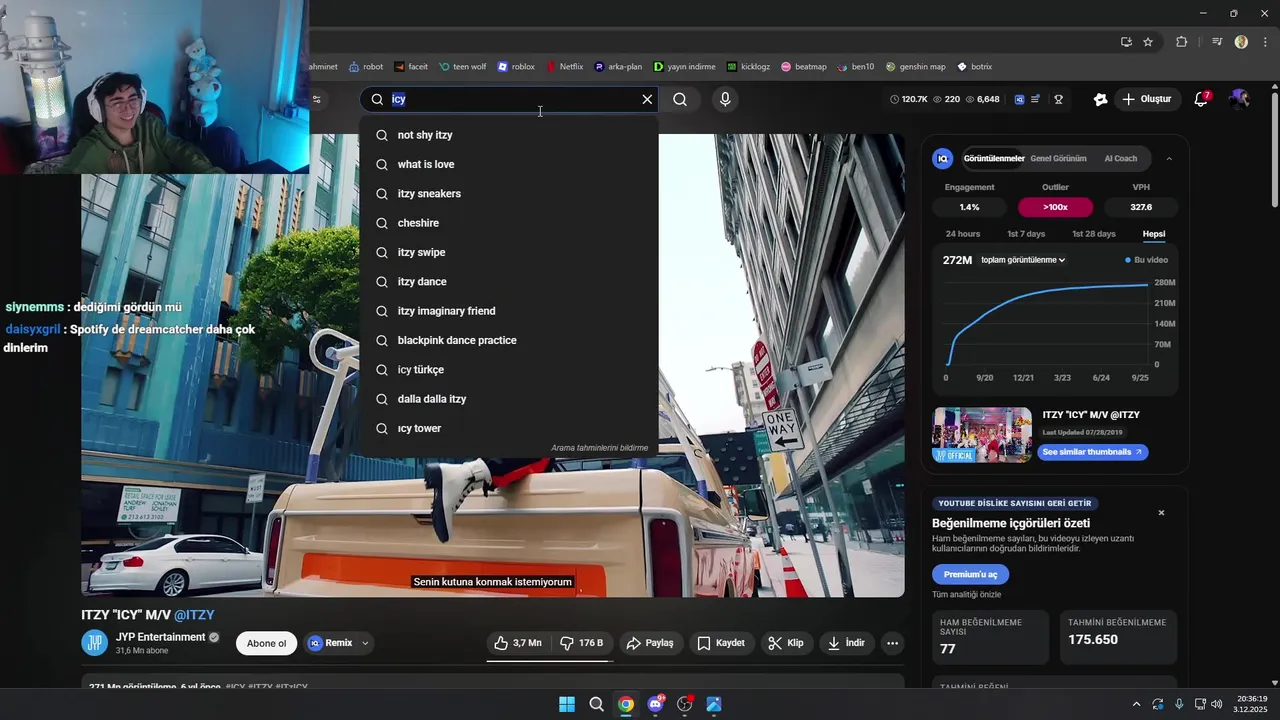Expand the Remix dropdown arrow
Screen dimensions: 1280x720
pyautogui.click(x=365, y=643)
